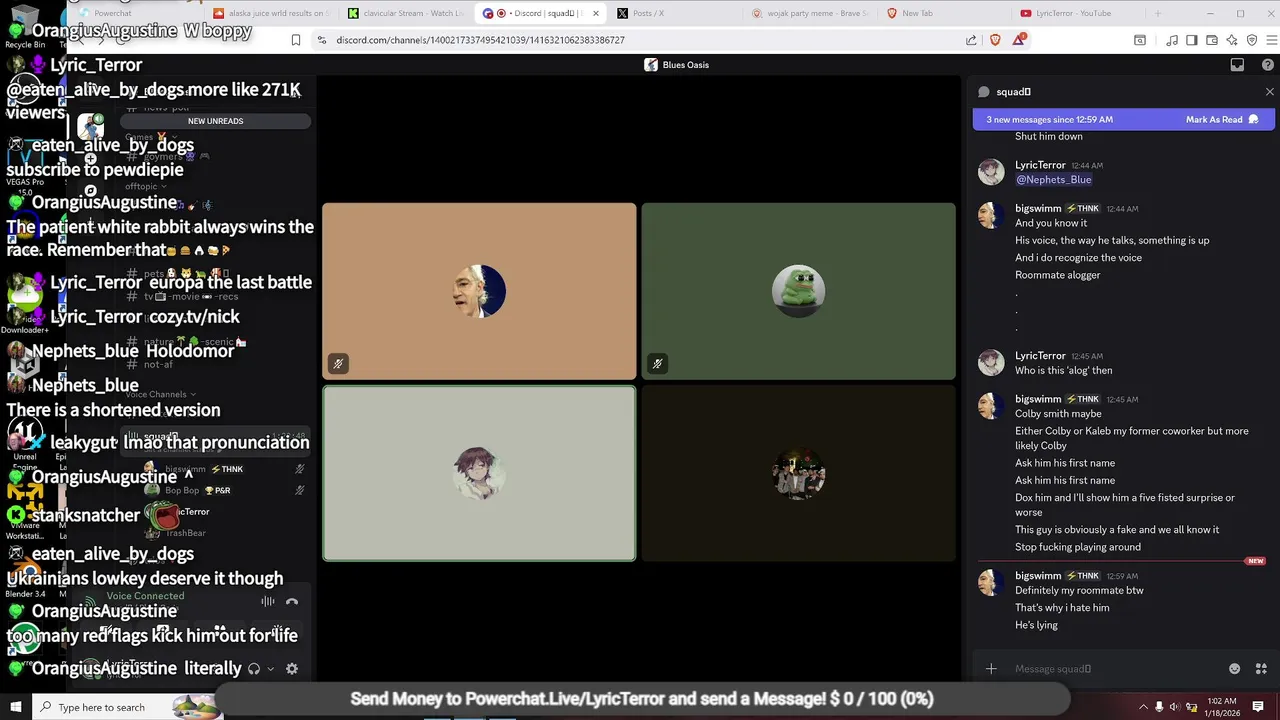Image resolution: width=1280 pixels, height=720 pixels.
Task: Open the Brave VPN shield icon
Action: (x=1252, y=40)
